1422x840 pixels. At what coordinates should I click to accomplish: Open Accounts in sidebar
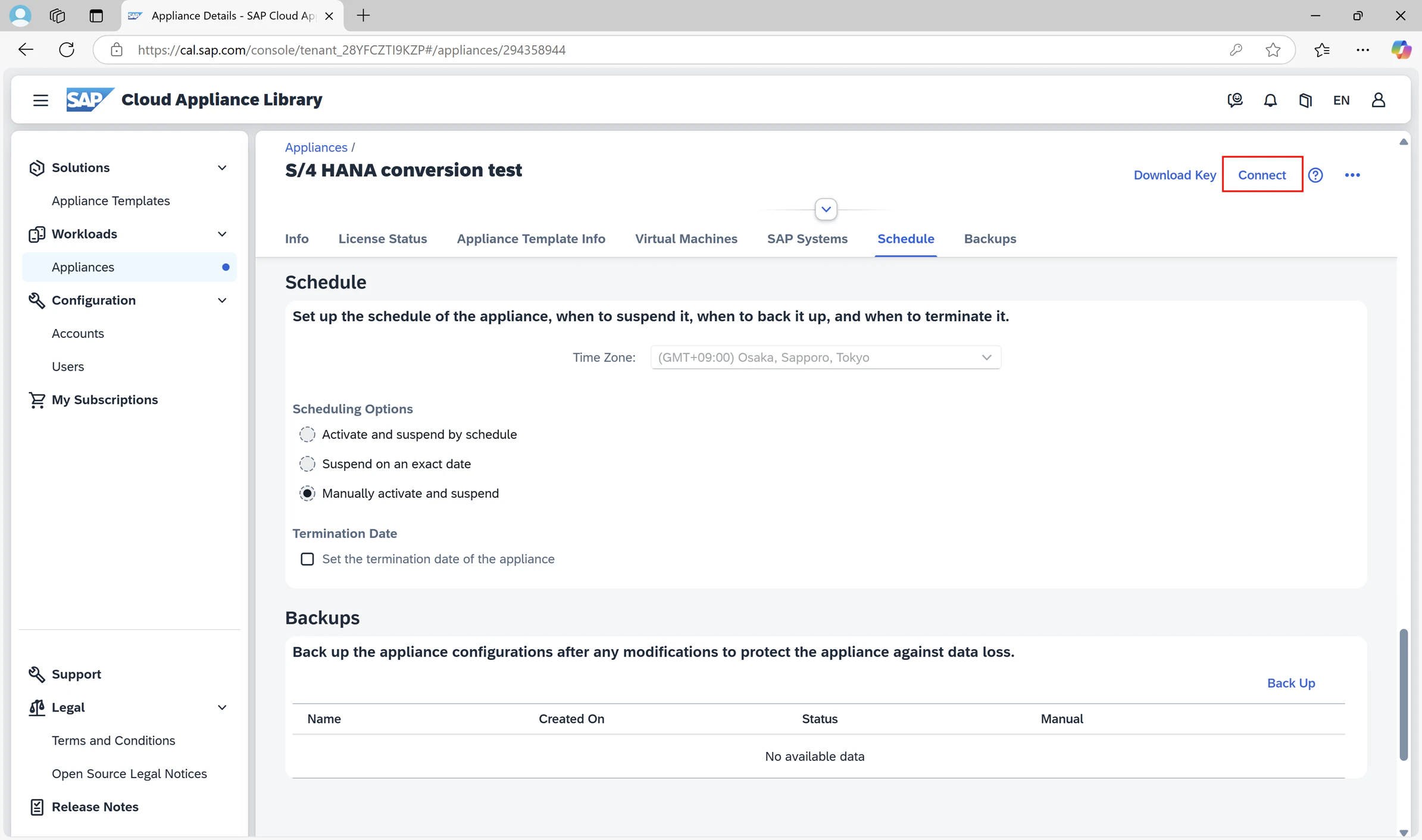click(78, 334)
